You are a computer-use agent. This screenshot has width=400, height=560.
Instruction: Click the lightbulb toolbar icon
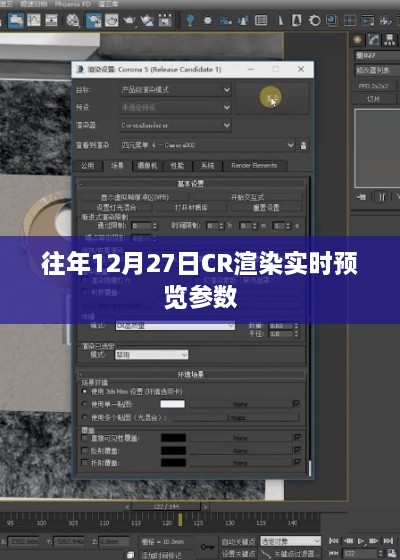190,20
